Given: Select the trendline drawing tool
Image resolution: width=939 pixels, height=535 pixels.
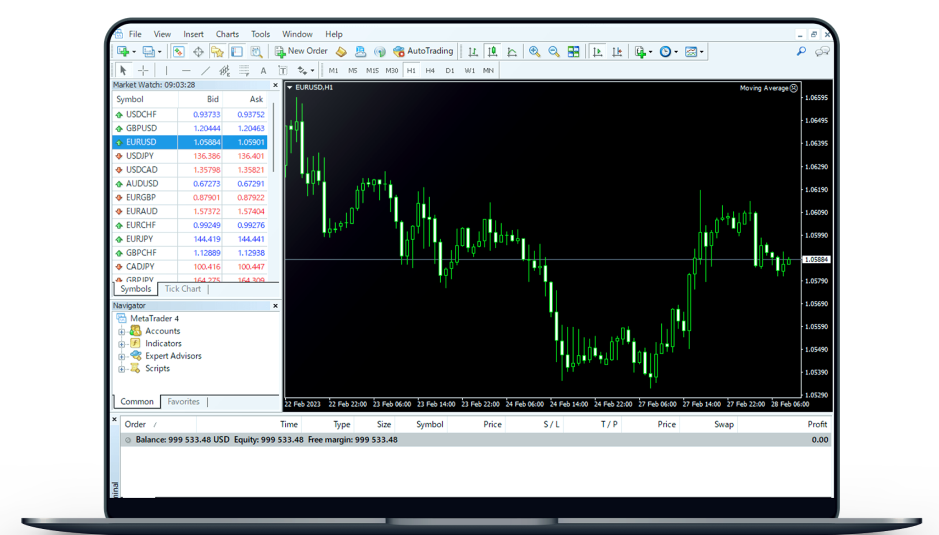Looking at the screenshot, I should click(x=205, y=71).
